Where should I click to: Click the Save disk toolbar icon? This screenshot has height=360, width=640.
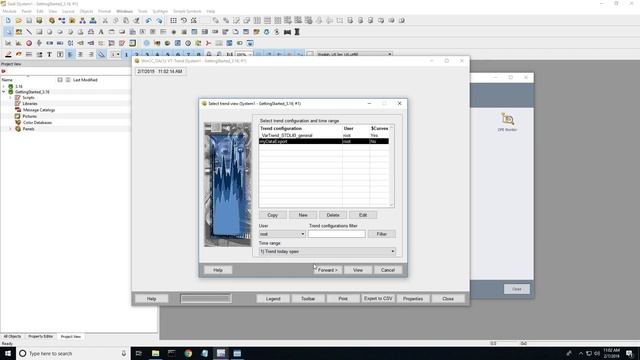click(29, 20)
